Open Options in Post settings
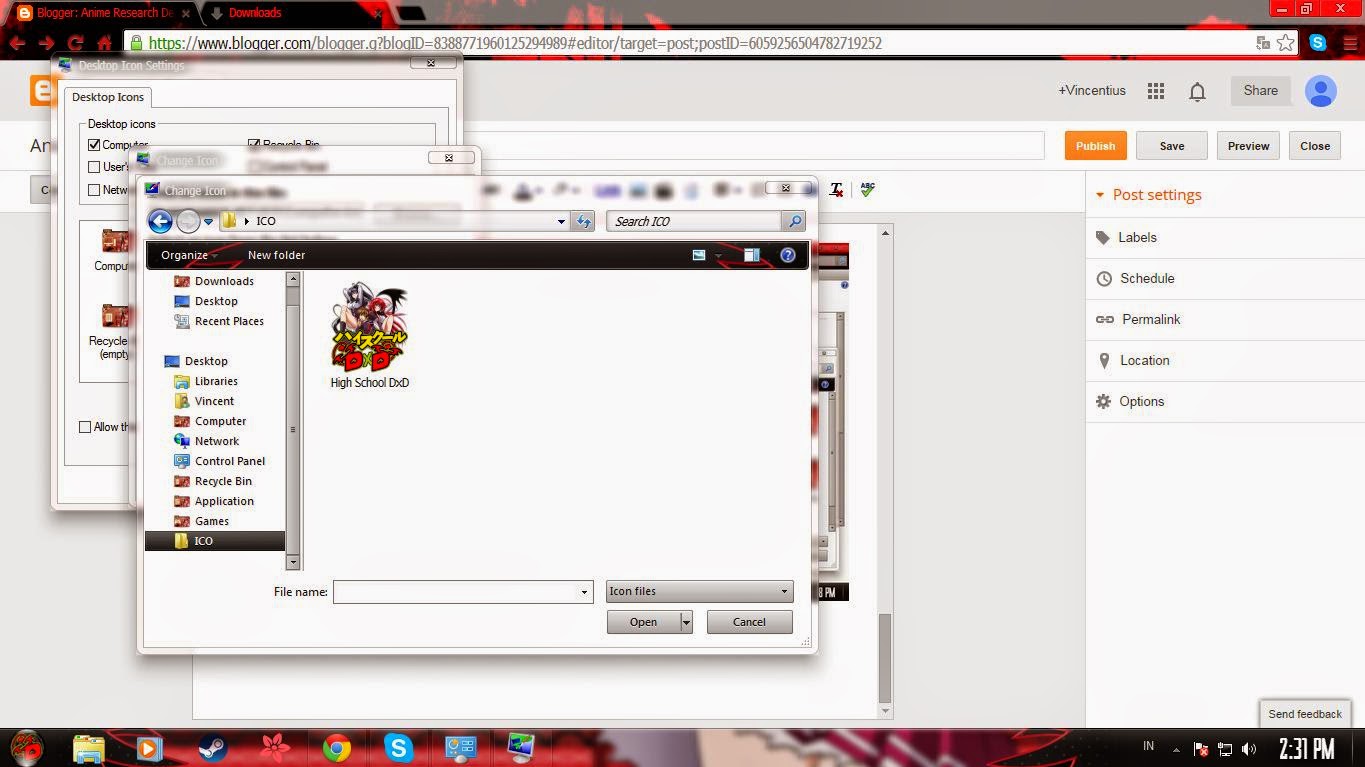The height and width of the screenshot is (767, 1365). click(x=1141, y=402)
